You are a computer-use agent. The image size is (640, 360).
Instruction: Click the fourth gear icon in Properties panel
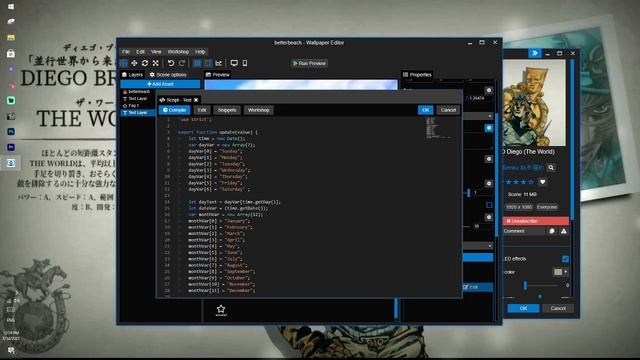pyautogui.click(x=489, y=183)
